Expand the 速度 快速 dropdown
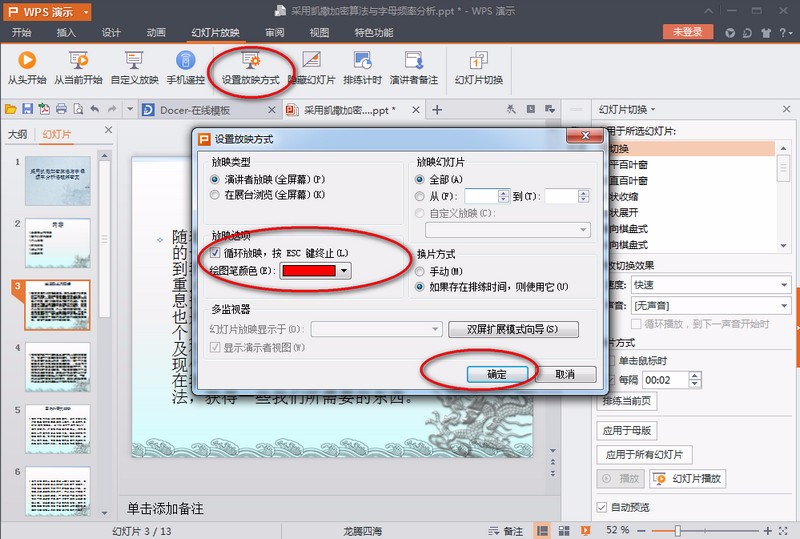 [782, 284]
